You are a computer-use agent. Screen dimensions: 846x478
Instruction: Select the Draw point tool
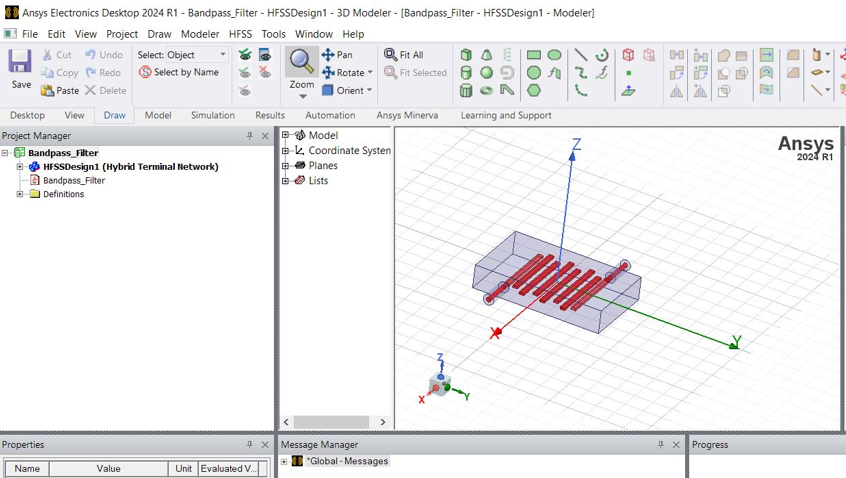pyautogui.click(x=629, y=73)
